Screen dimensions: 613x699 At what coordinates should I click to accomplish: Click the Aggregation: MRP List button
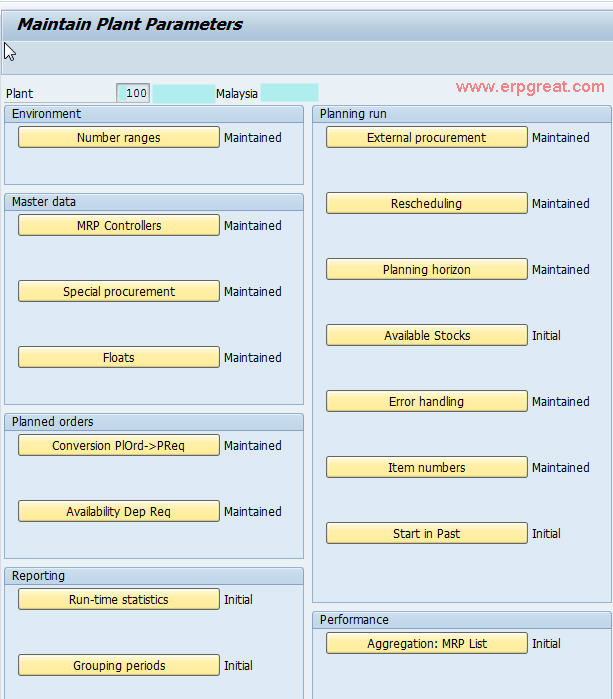[x=427, y=643]
